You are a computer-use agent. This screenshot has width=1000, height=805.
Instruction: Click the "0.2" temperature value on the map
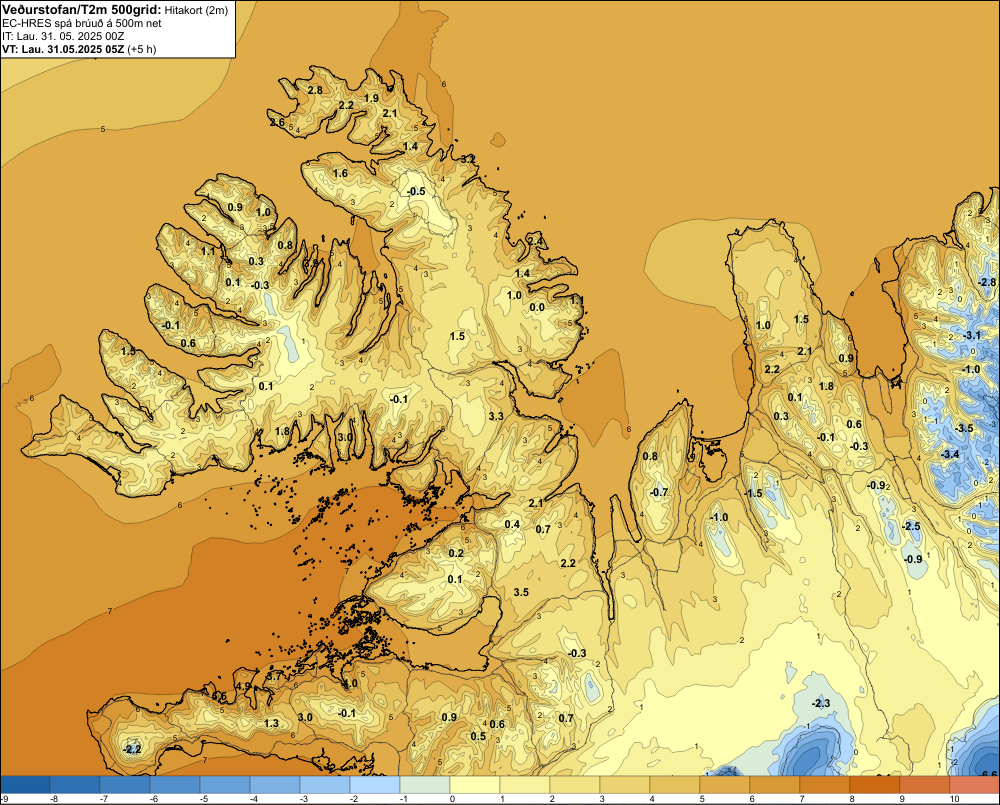coord(456,553)
